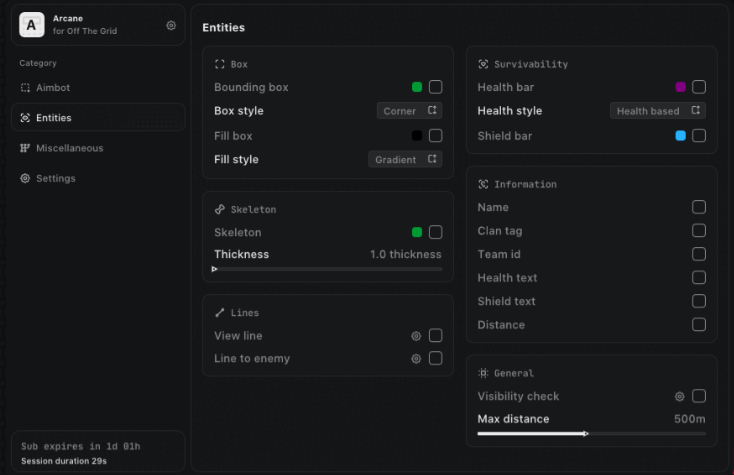734x475 pixels.
Task: Pick the Shield bar blue color swatch
Action: click(x=681, y=135)
